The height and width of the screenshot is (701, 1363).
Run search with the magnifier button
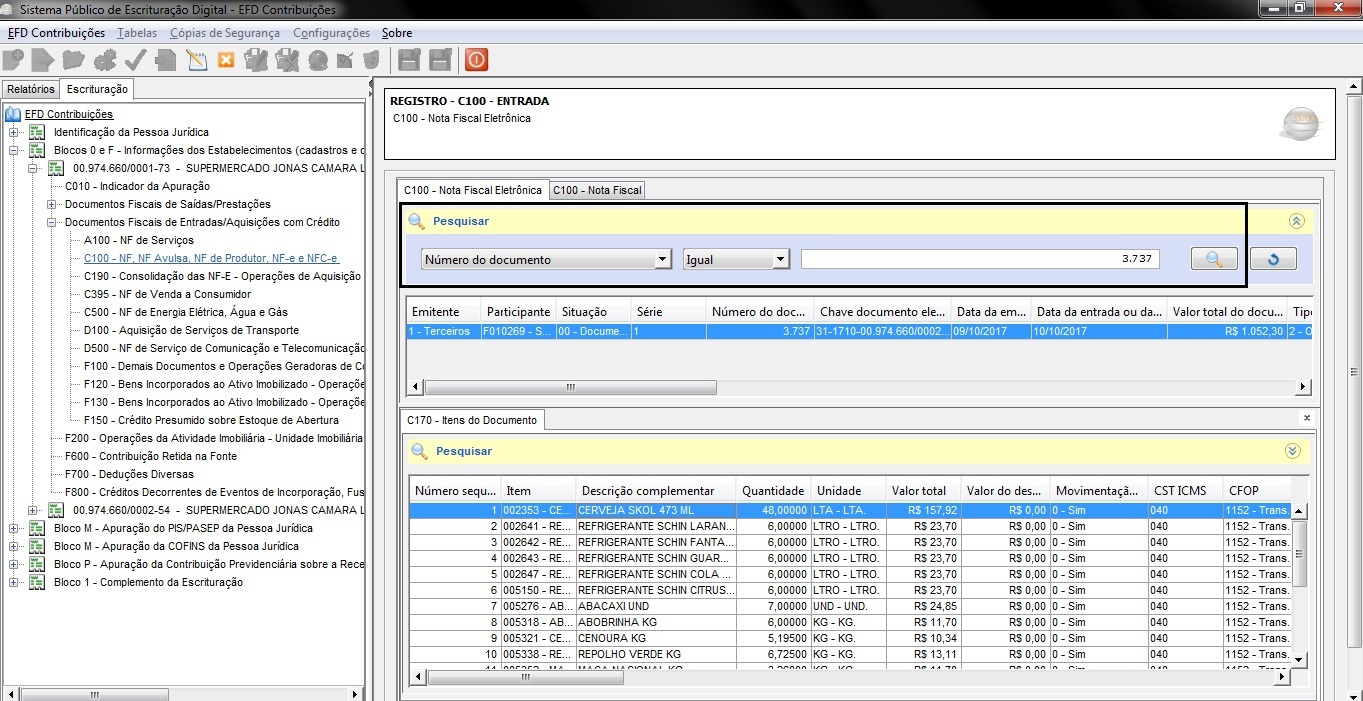pyautogui.click(x=1214, y=259)
